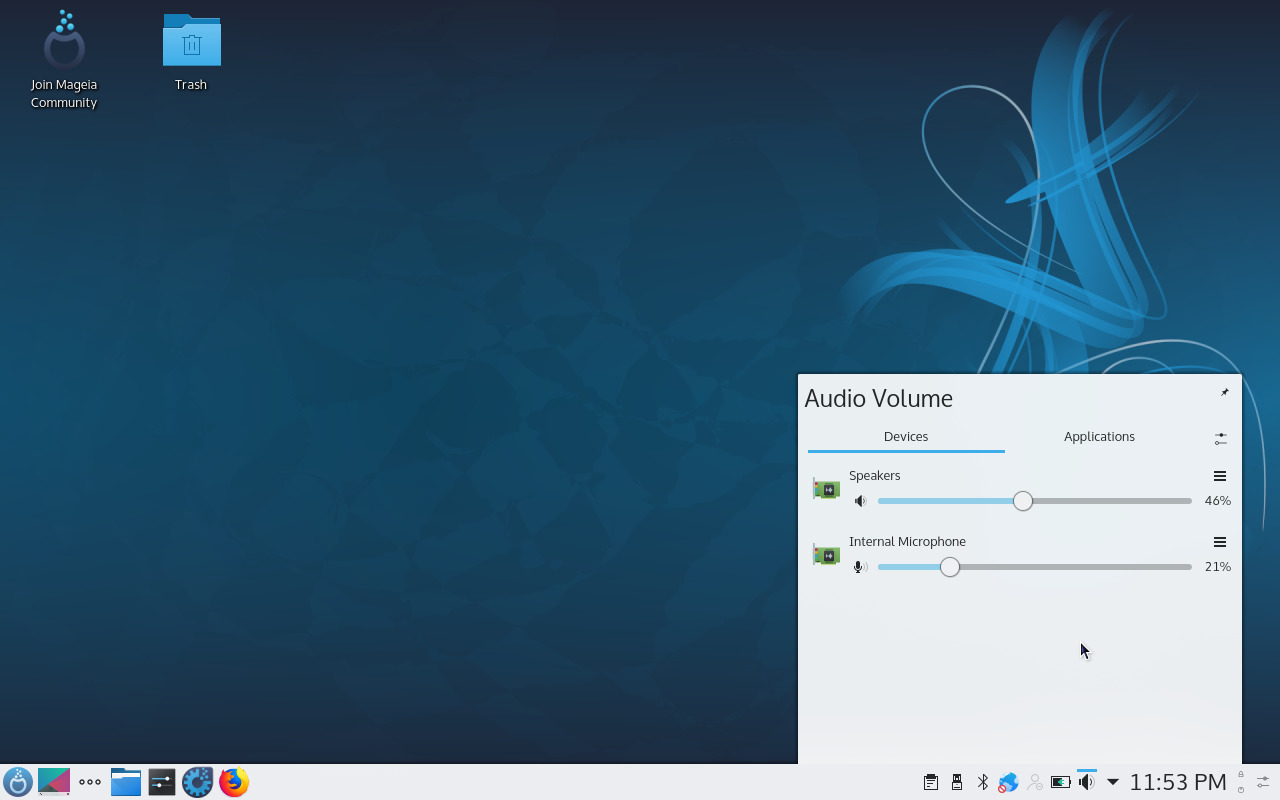
Task: Toggle the volume tray icon
Action: (x=1086, y=781)
